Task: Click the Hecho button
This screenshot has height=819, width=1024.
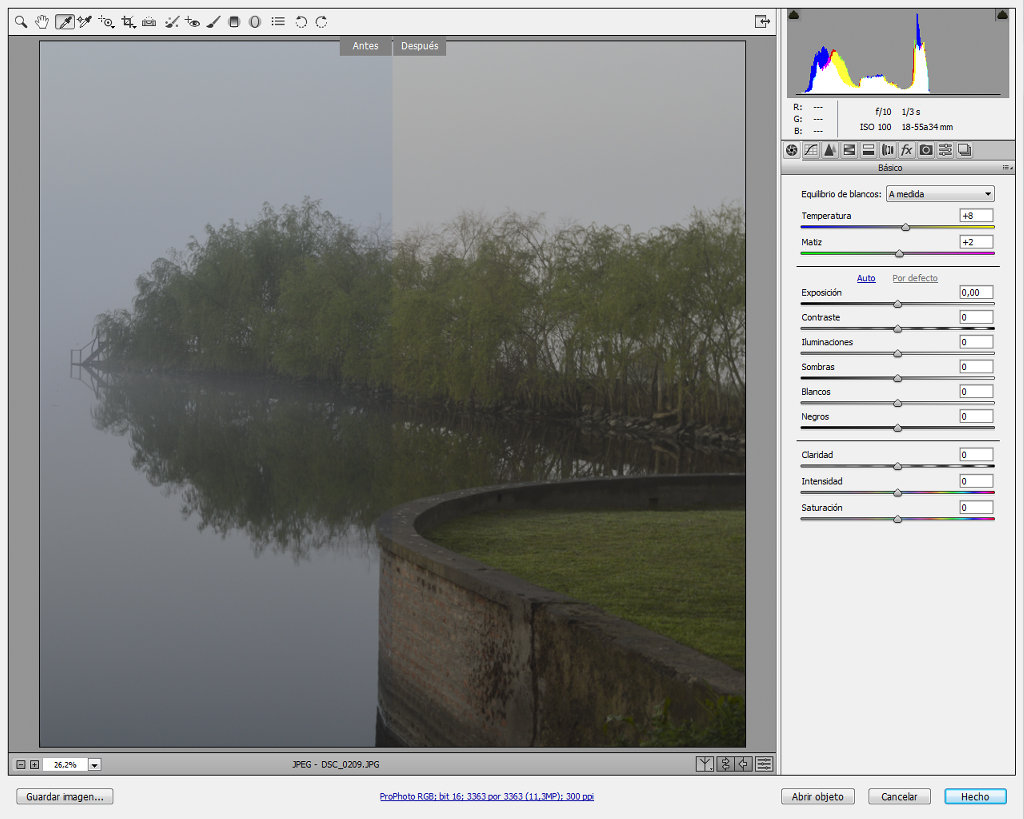Action: [975, 797]
